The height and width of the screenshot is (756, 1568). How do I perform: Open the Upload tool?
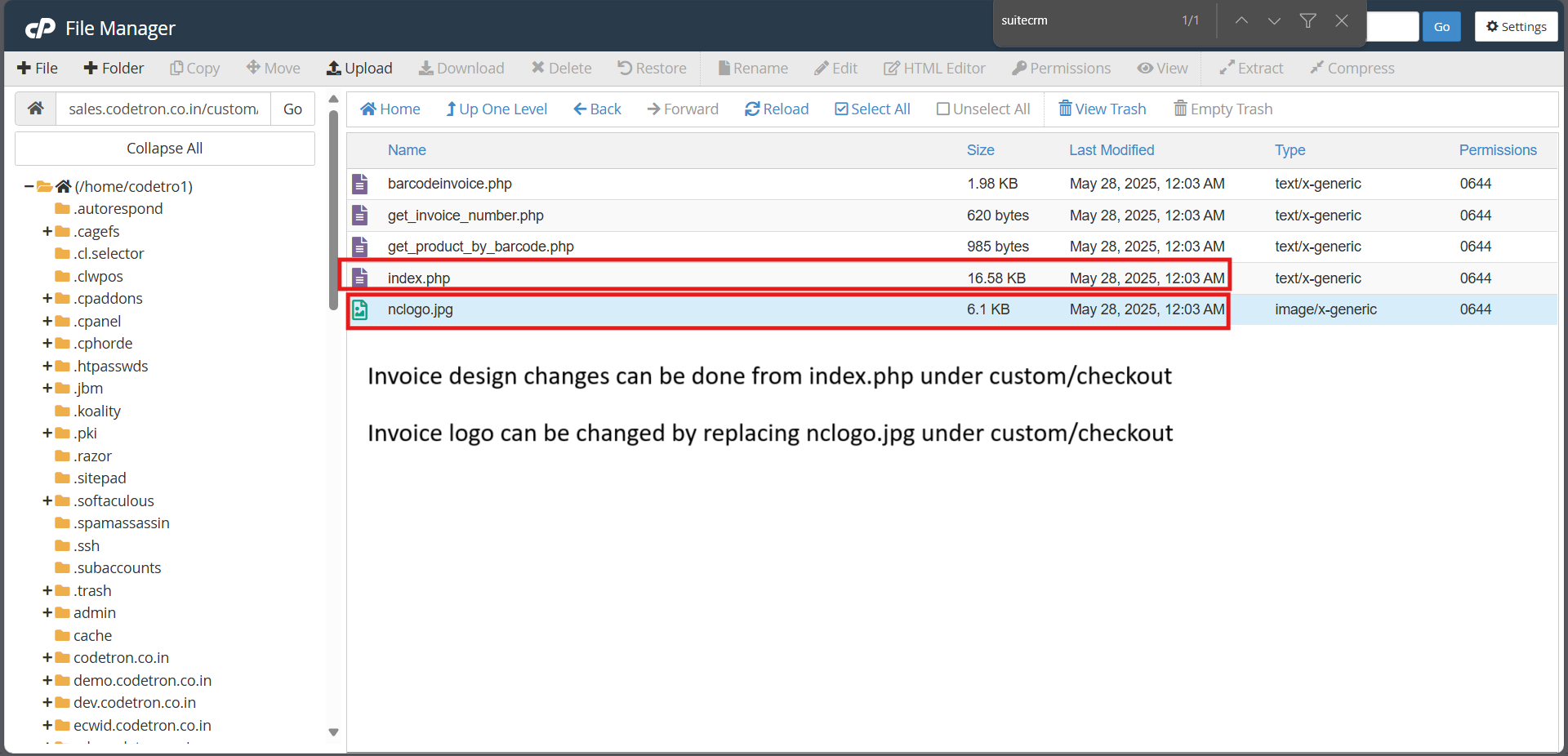tap(359, 69)
